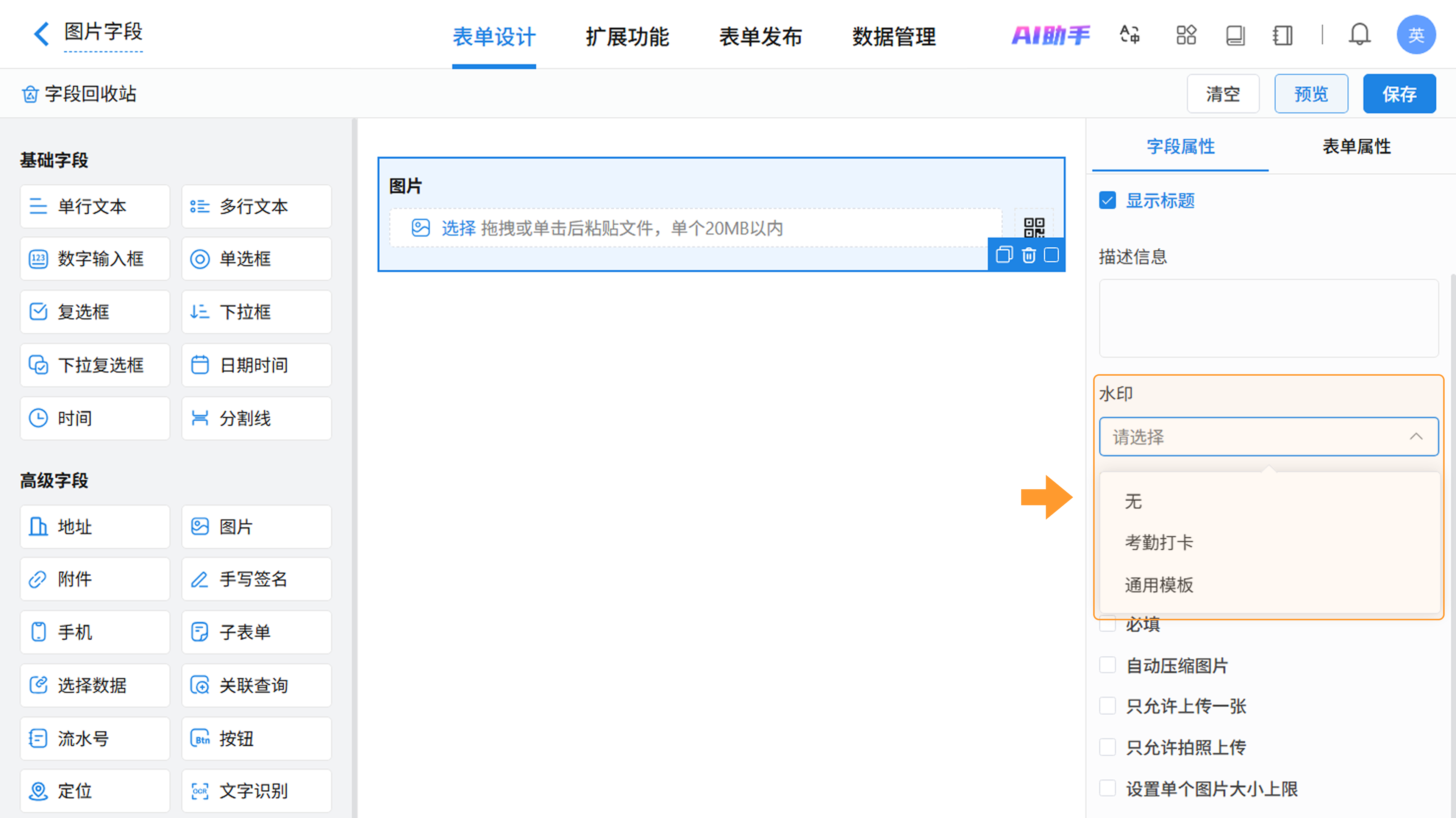Enable 自动压缩图片 checkbox
This screenshot has height=818, width=1456.
[x=1107, y=665]
